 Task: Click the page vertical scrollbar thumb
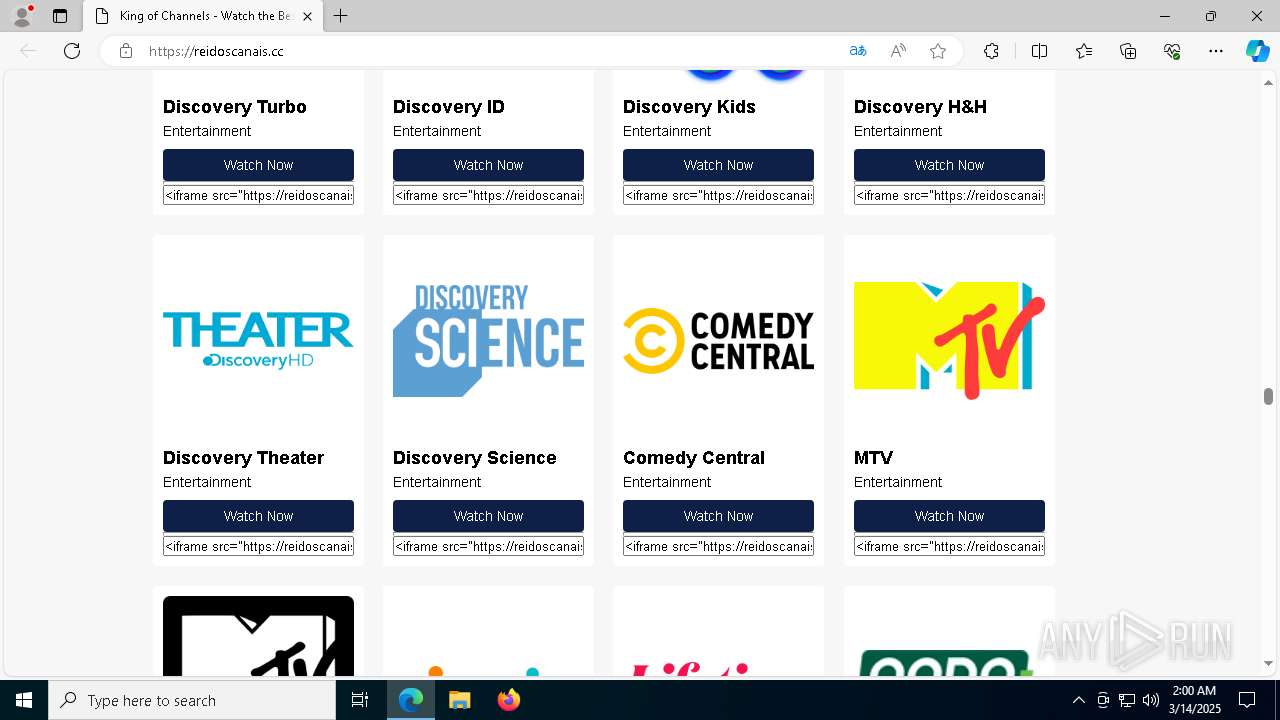[1268, 396]
